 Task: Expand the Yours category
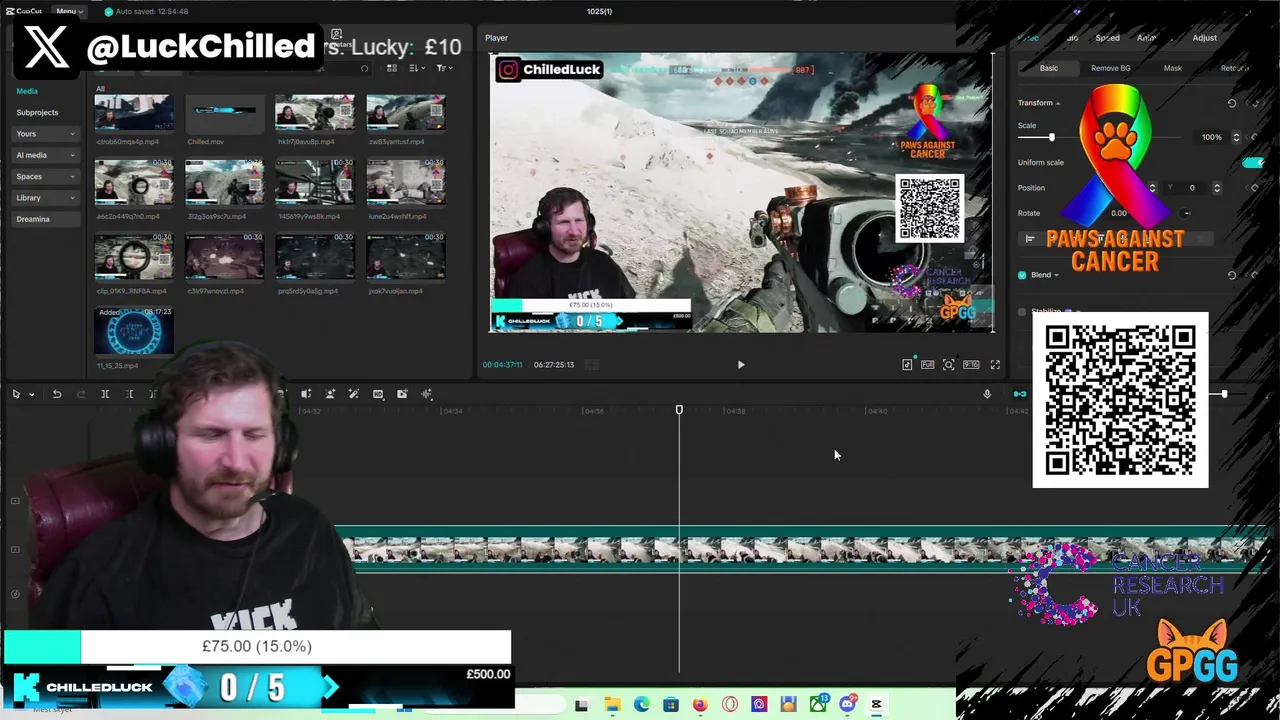45,134
